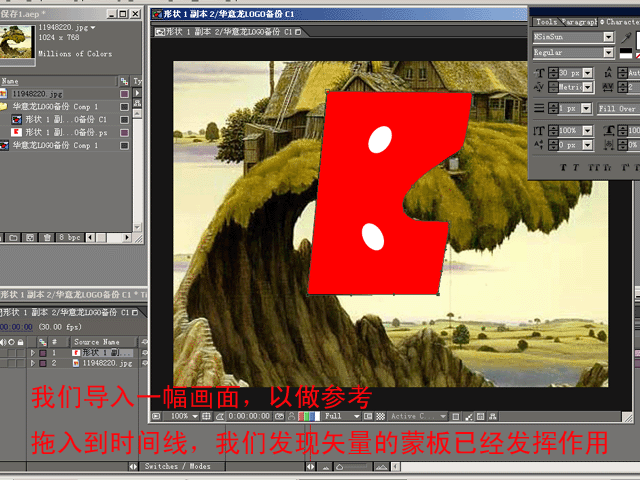Open the timeline button icon in viewer

(x=481, y=417)
